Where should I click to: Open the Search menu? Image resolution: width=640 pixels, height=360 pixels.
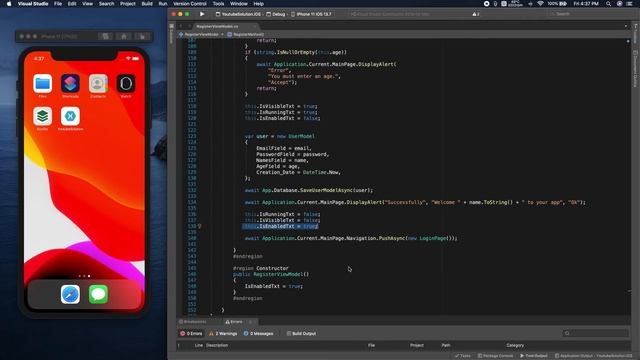point(106,4)
